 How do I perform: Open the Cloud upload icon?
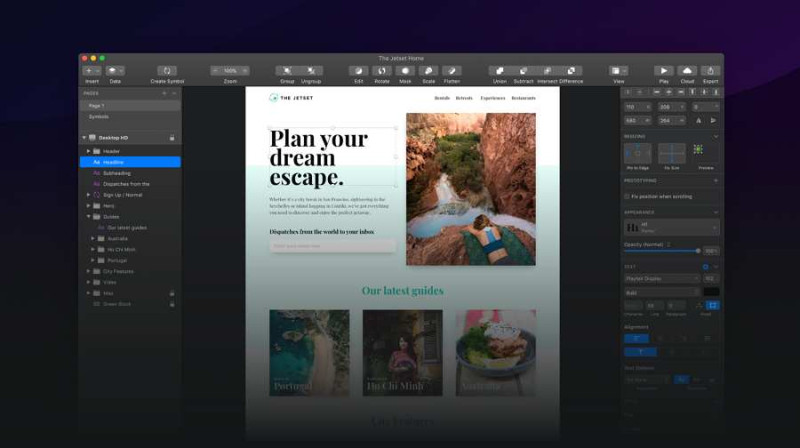pos(687,71)
